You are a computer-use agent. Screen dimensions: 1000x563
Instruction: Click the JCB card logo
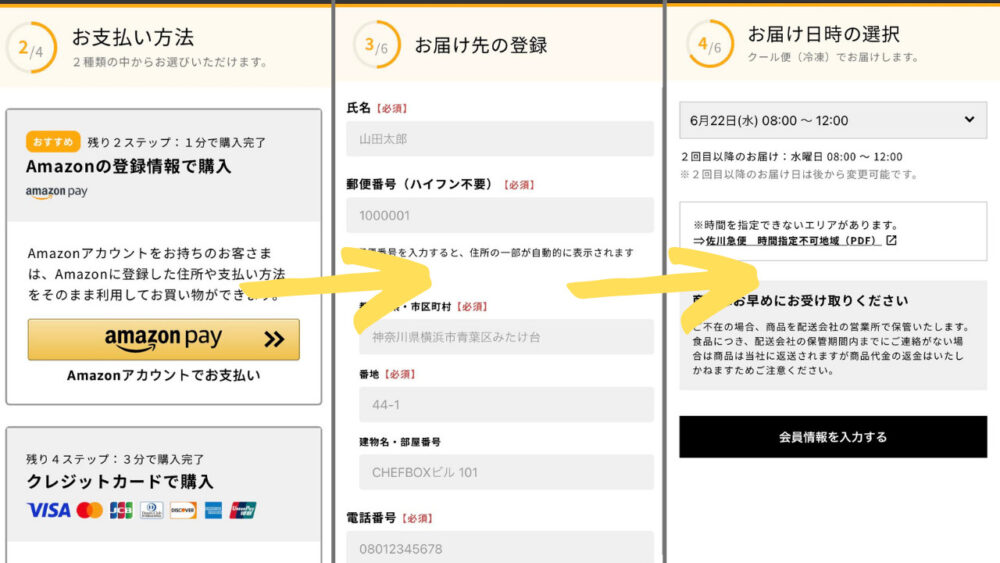pyautogui.click(x=121, y=510)
